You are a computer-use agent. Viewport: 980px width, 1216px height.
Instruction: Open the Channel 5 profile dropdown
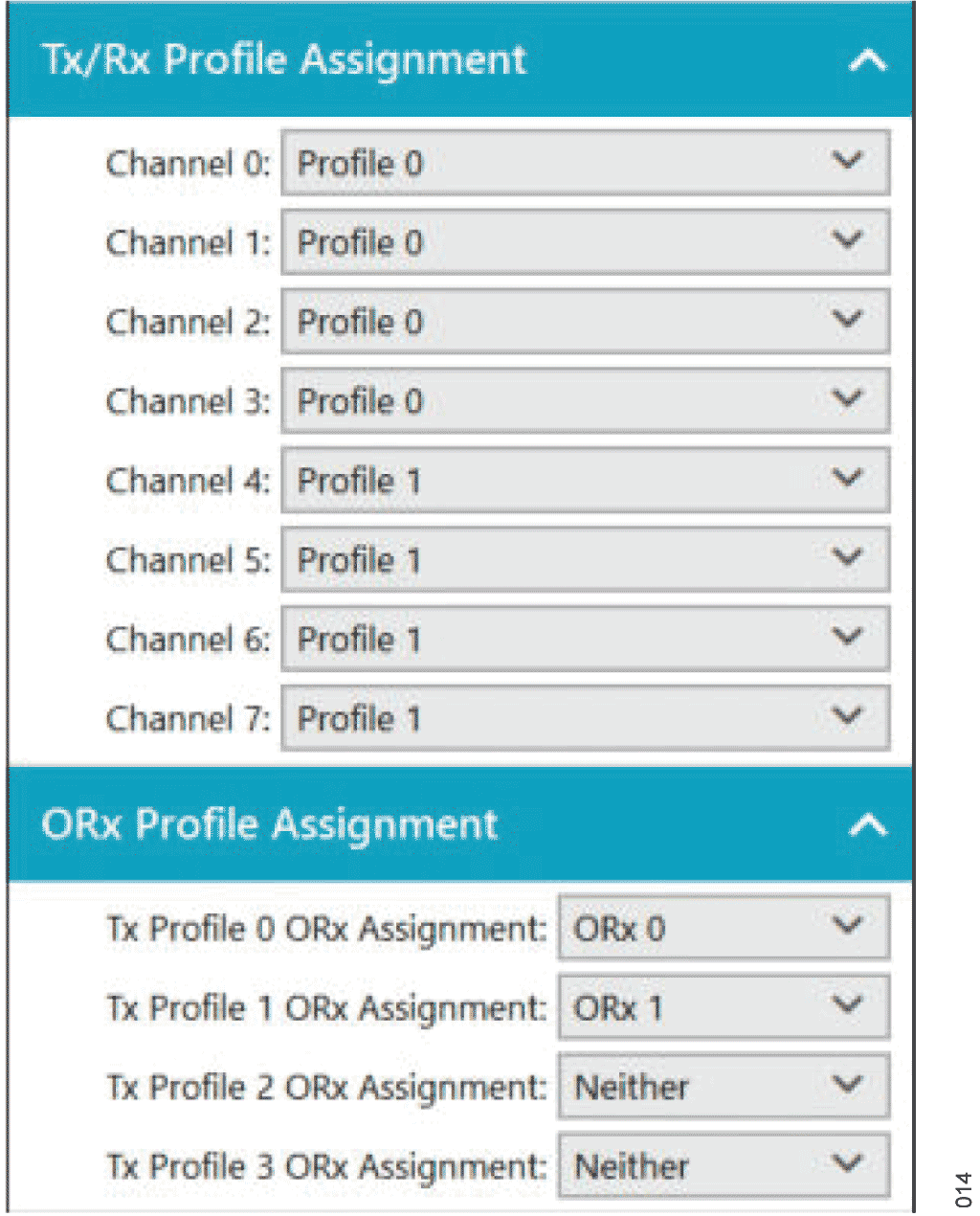[x=585, y=560]
